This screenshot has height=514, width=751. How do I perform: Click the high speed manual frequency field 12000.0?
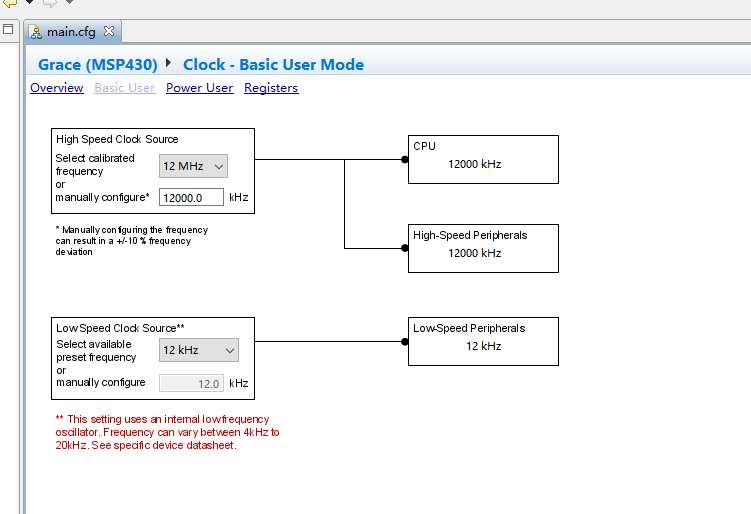(x=191, y=197)
